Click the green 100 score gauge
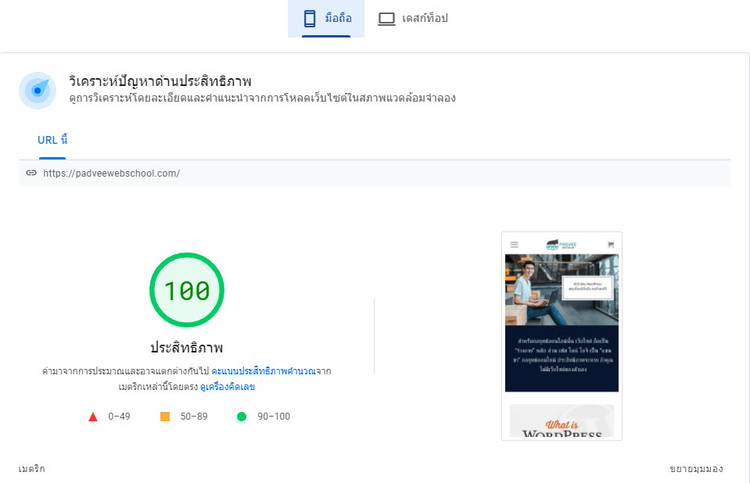 click(x=187, y=291)
